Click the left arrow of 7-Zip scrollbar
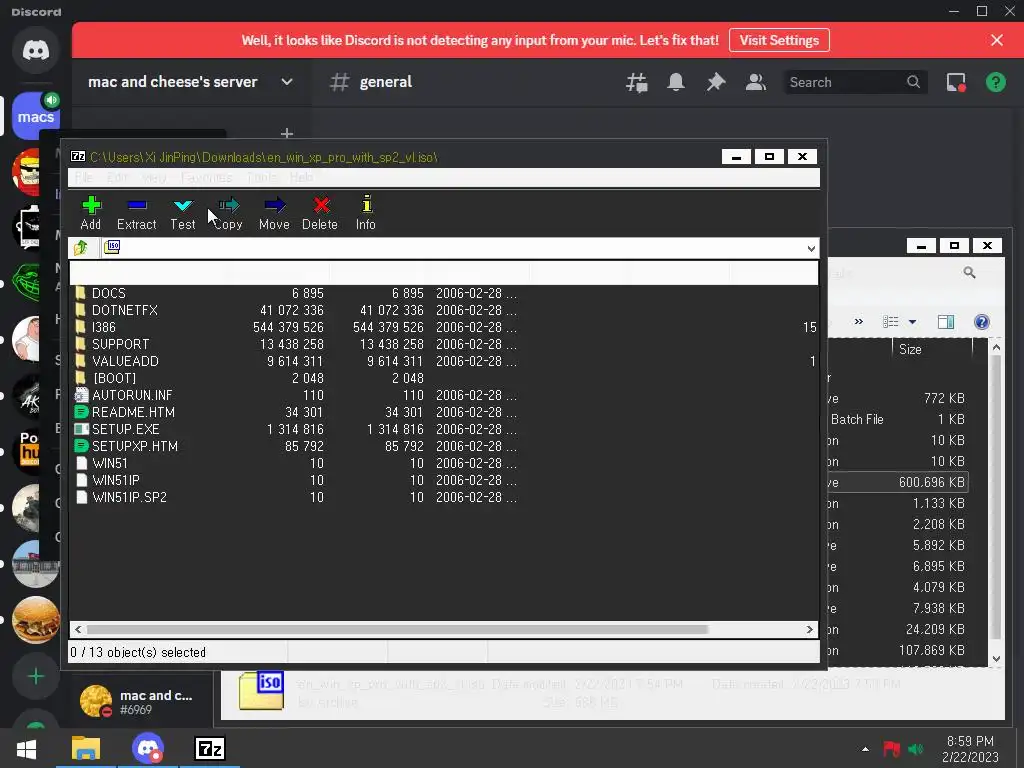 point(78,630)
